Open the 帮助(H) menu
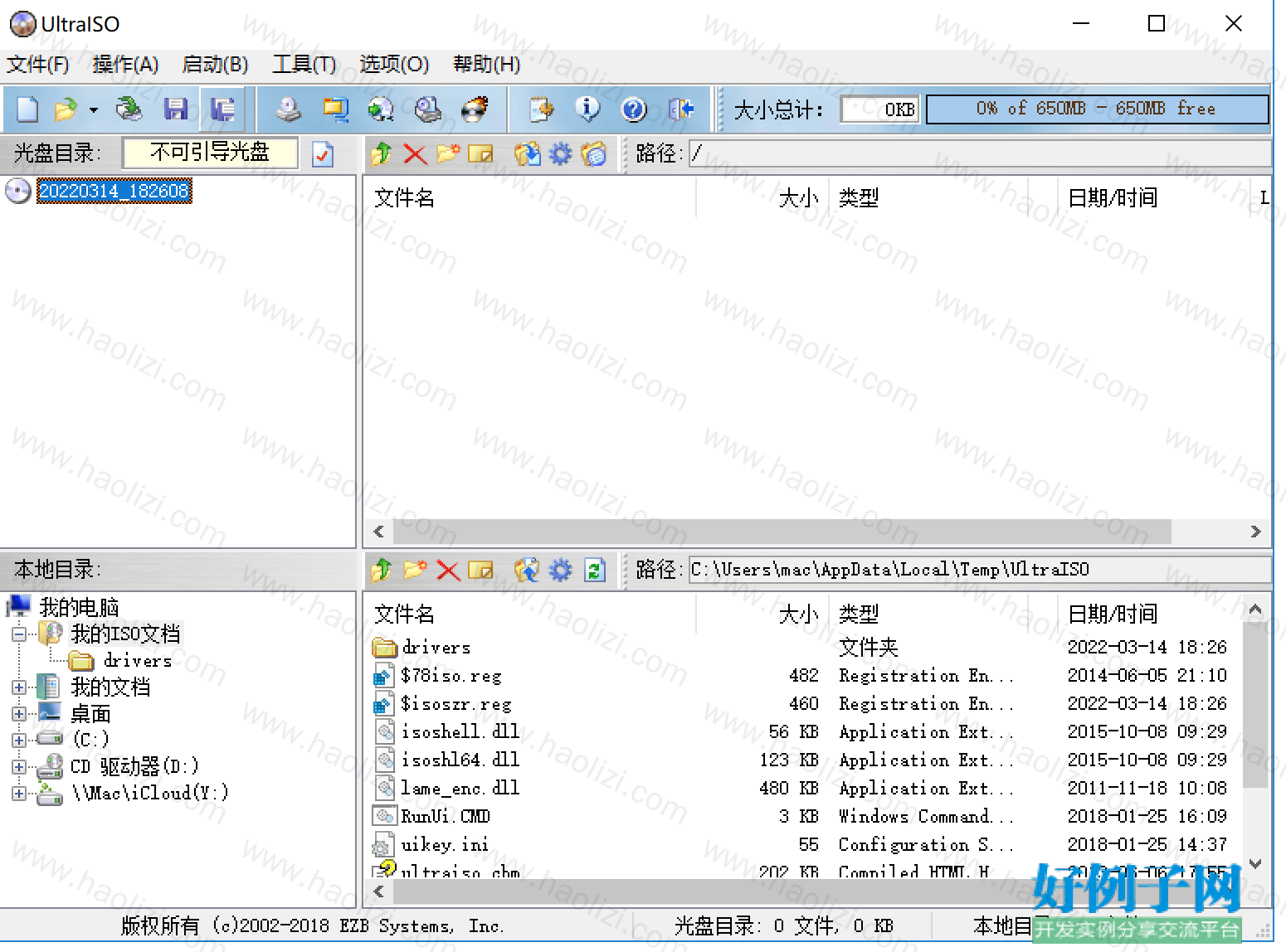Screen dimensions: 1286x952 click(x=486, y=64)
